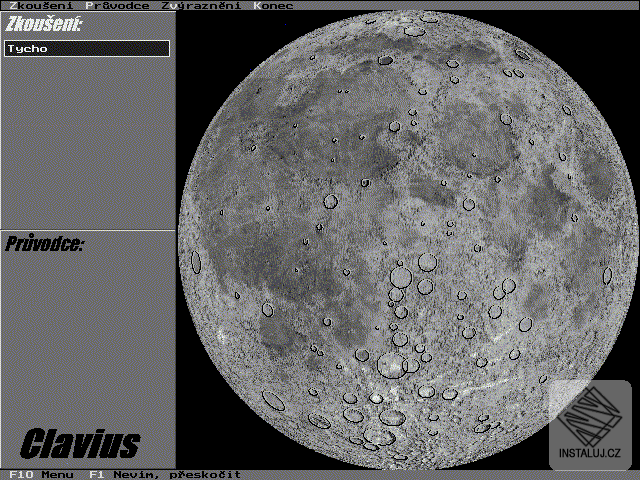640x480 pixels.
Task: Click the field showing Tycho
Action: coord(87,49)
